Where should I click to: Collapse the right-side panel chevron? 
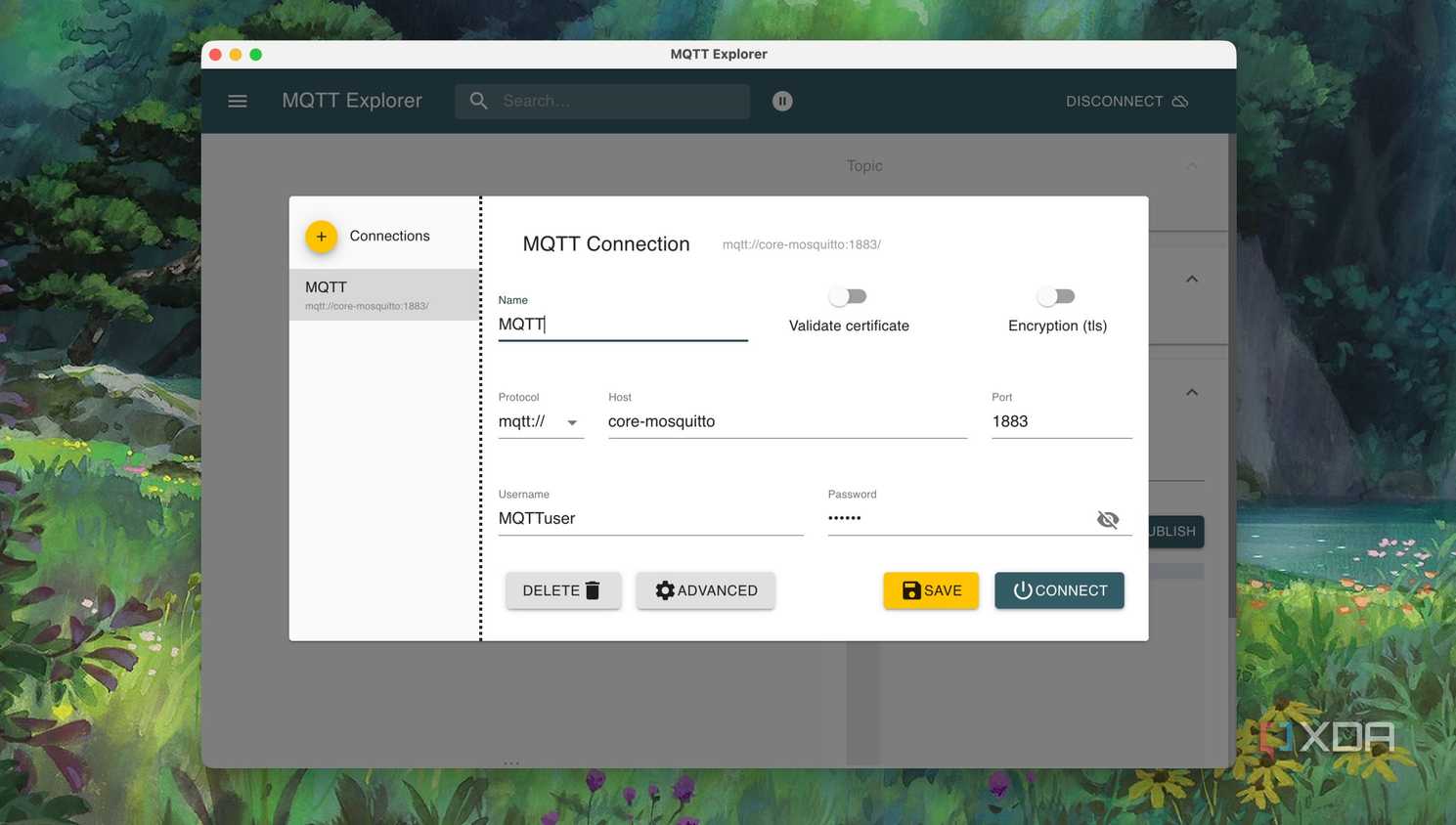click(1191, 278)
